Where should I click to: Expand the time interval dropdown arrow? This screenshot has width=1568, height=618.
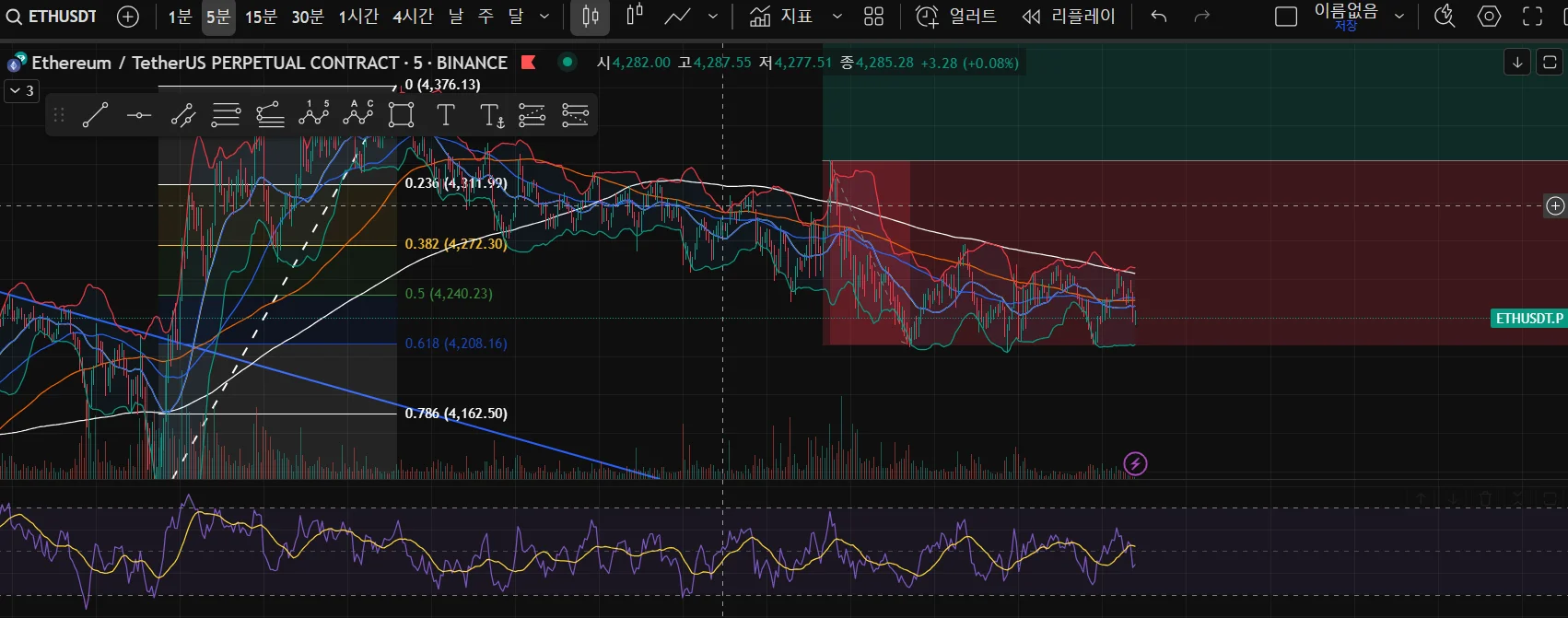point(544,17)
